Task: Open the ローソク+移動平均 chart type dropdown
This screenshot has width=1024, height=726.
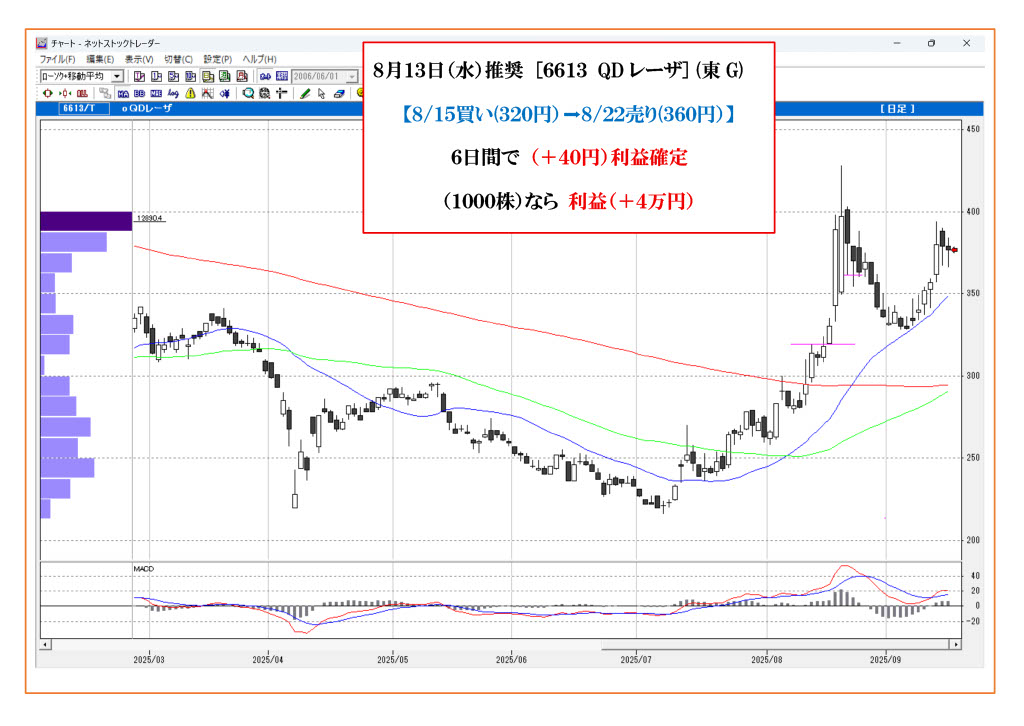Action: (117, 76)
